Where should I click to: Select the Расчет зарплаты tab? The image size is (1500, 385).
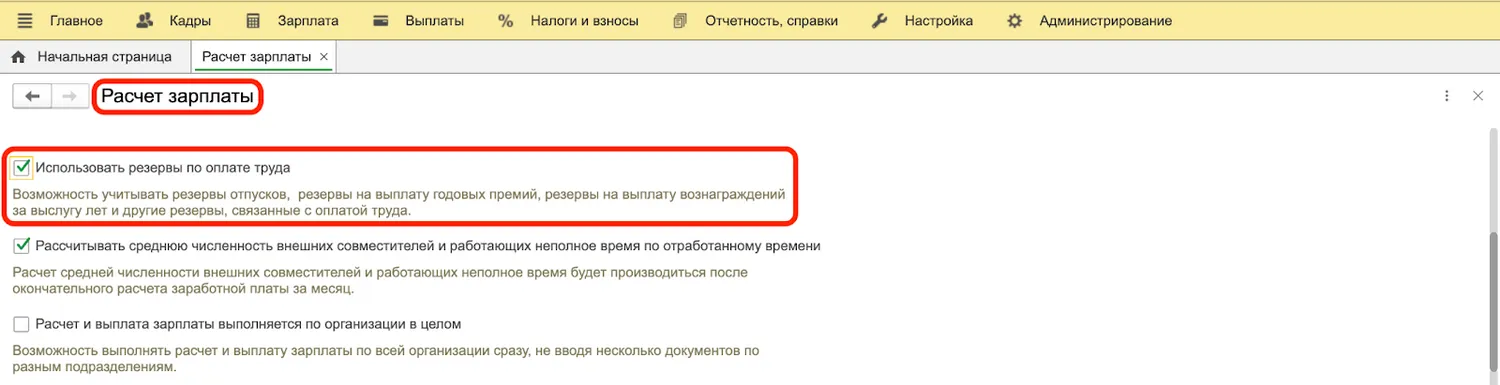coord(256,57)
